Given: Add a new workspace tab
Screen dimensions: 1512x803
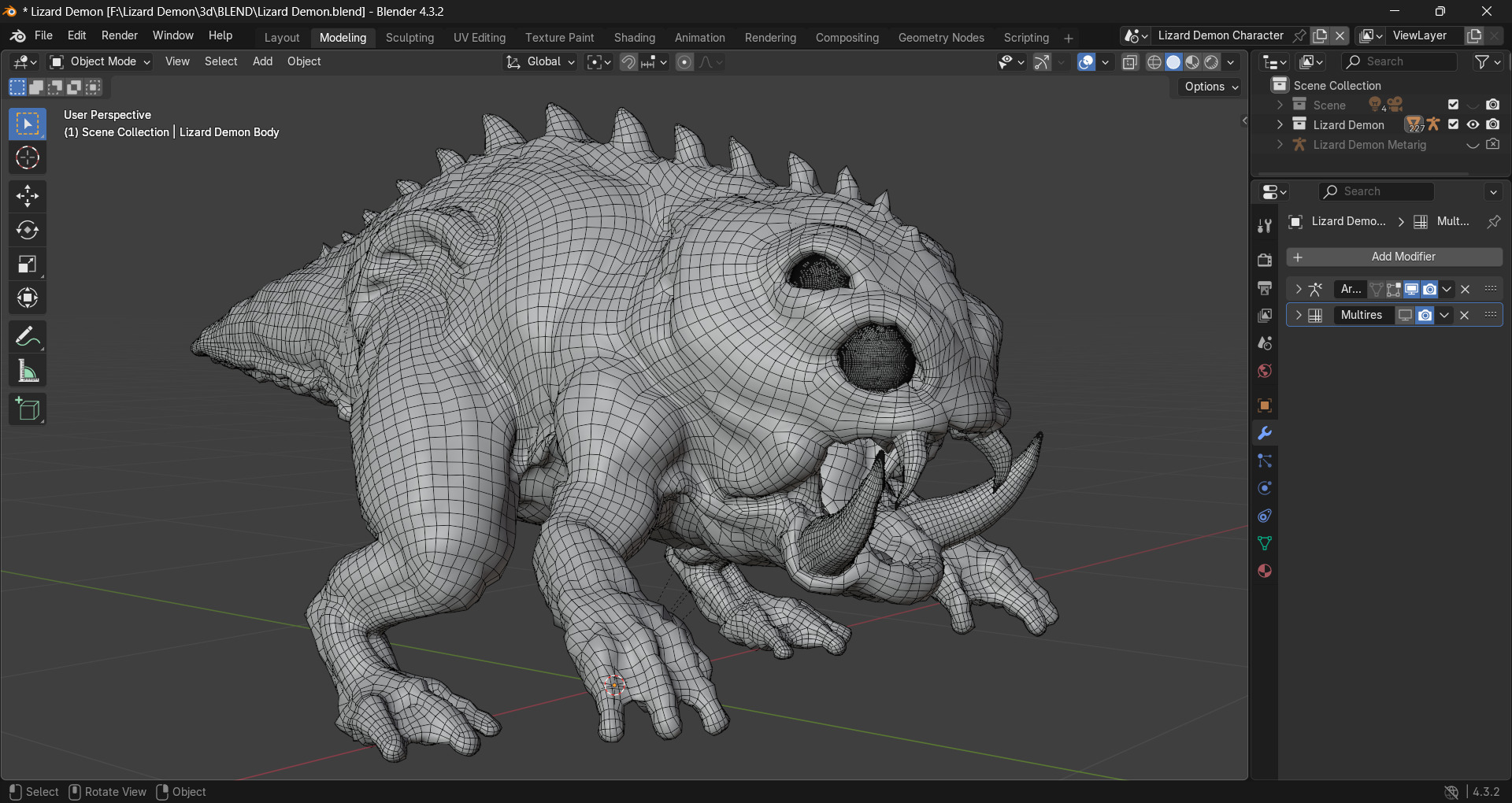Looking at the screenshot, I should tap(1069, 38).
